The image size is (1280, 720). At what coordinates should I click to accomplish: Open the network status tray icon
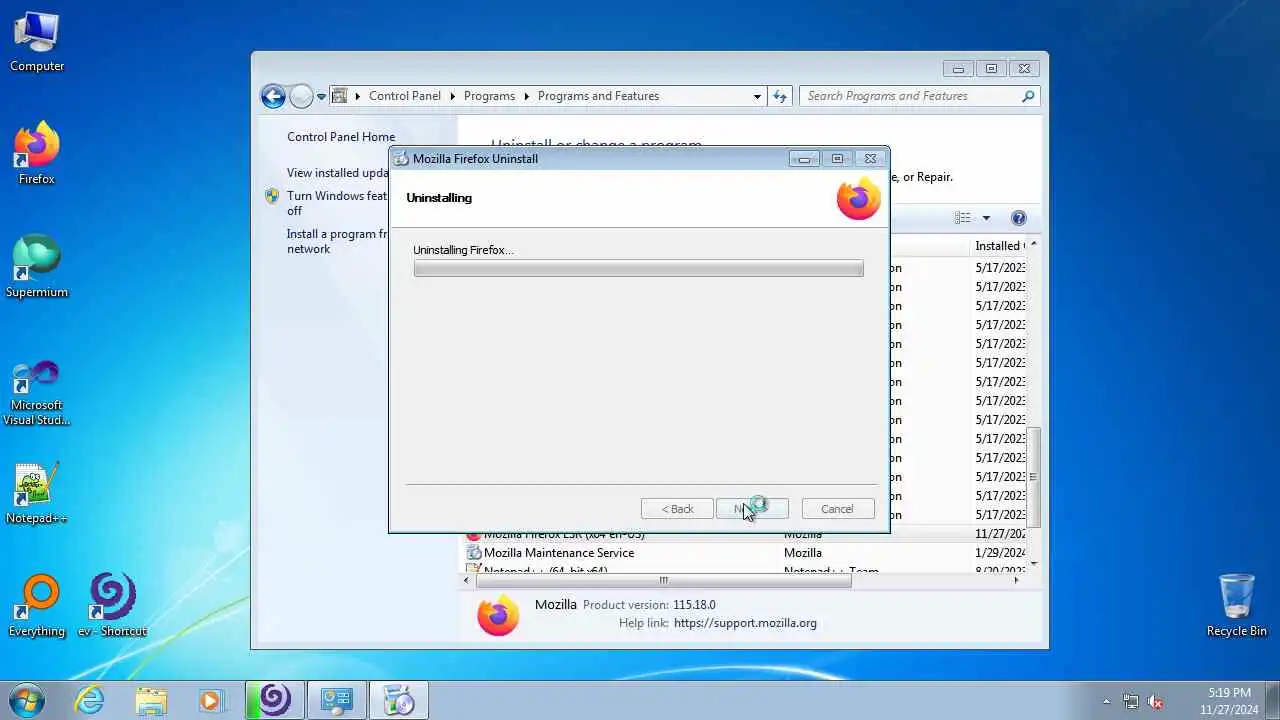(x=1131, y=701)
